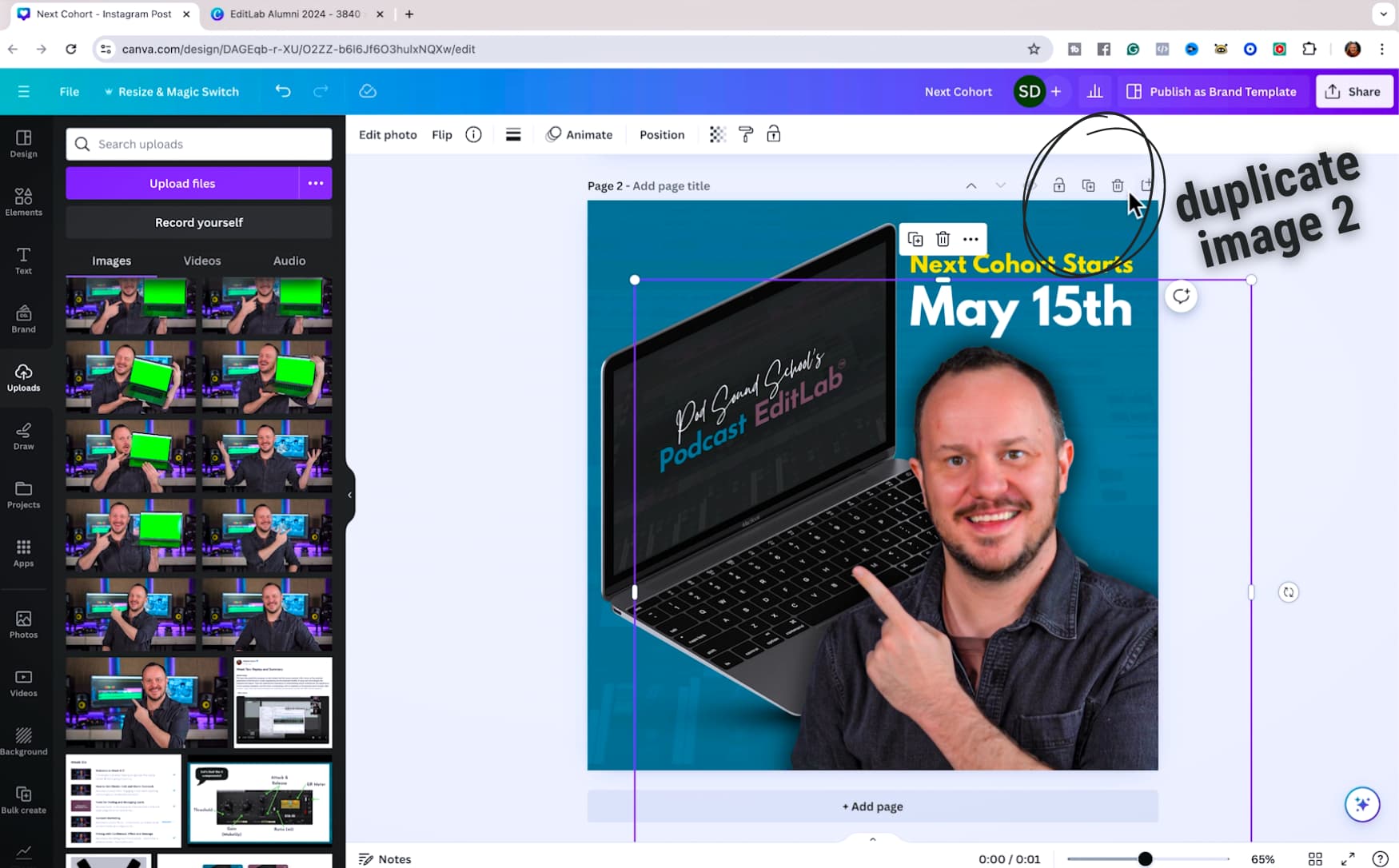The image size is (1399, 868).
Task: Open the Draw tool panel
Action: coord(23,436)
